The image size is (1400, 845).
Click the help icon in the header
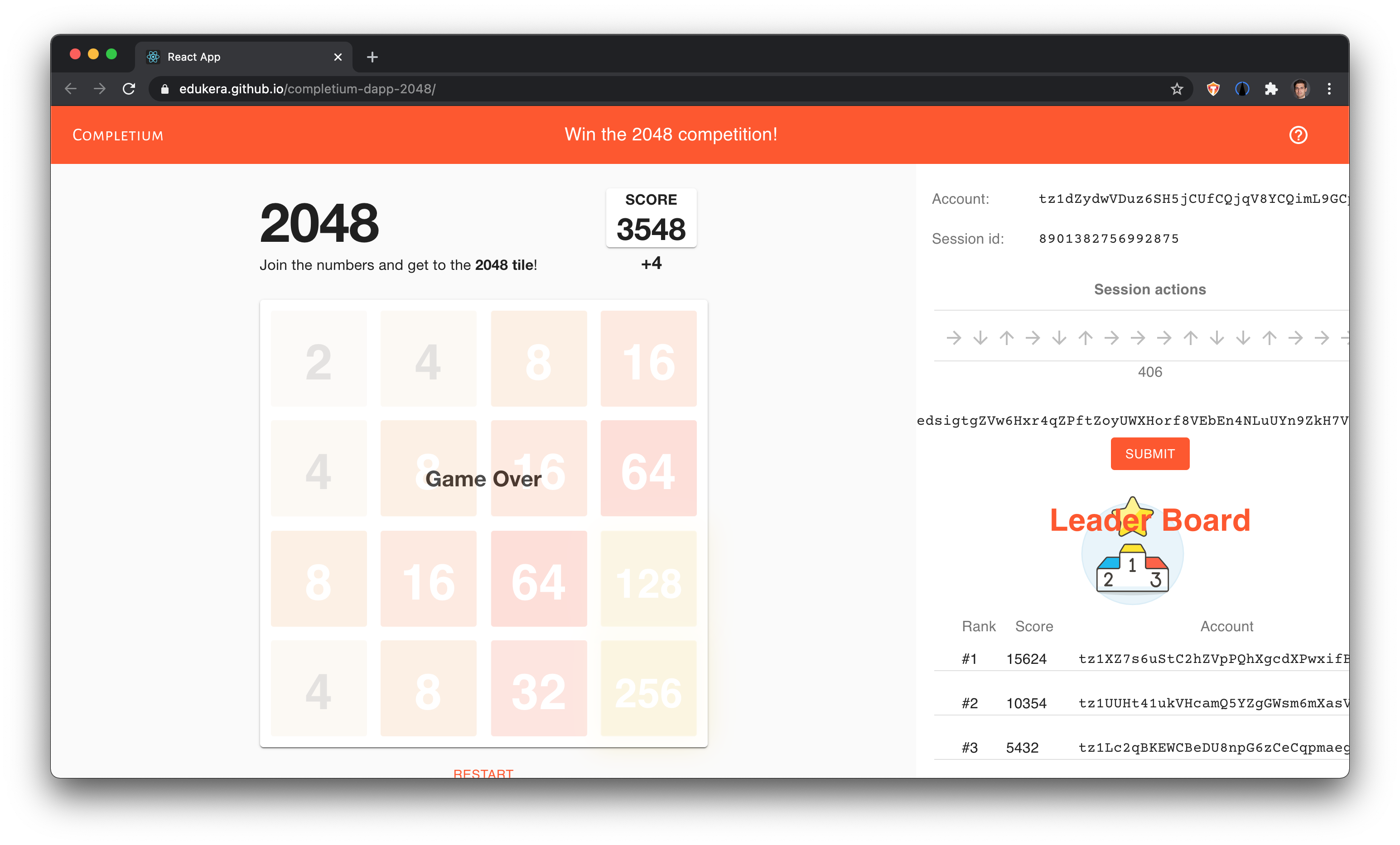pos(1298,135)
